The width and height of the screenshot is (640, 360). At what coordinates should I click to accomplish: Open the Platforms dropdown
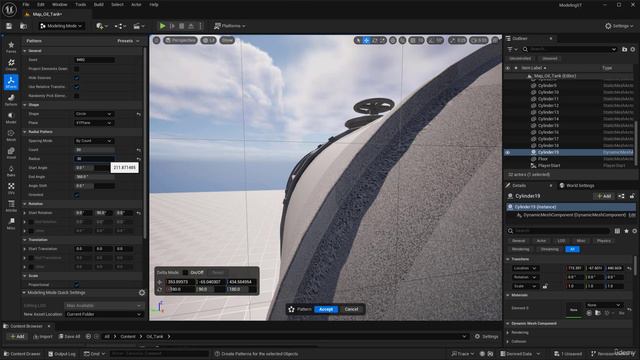point(230,26)
